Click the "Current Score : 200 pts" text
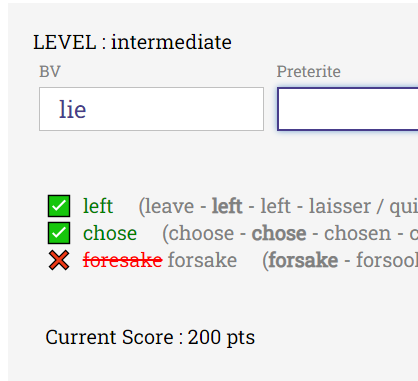Screen dimensions: 418x381 pyautogui.click(x=150, y=337)
